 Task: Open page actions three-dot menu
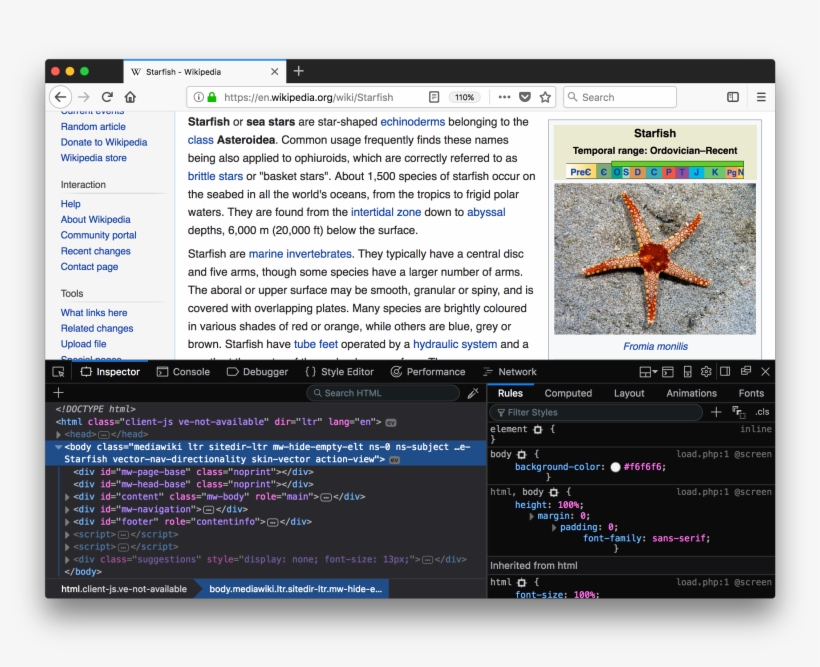coord(504,97)
